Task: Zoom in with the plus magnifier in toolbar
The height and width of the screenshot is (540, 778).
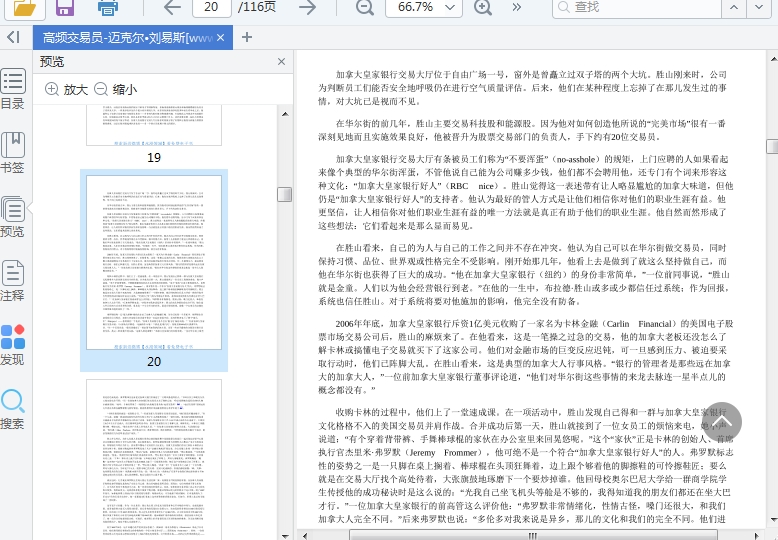Action: tap(483, 8)
